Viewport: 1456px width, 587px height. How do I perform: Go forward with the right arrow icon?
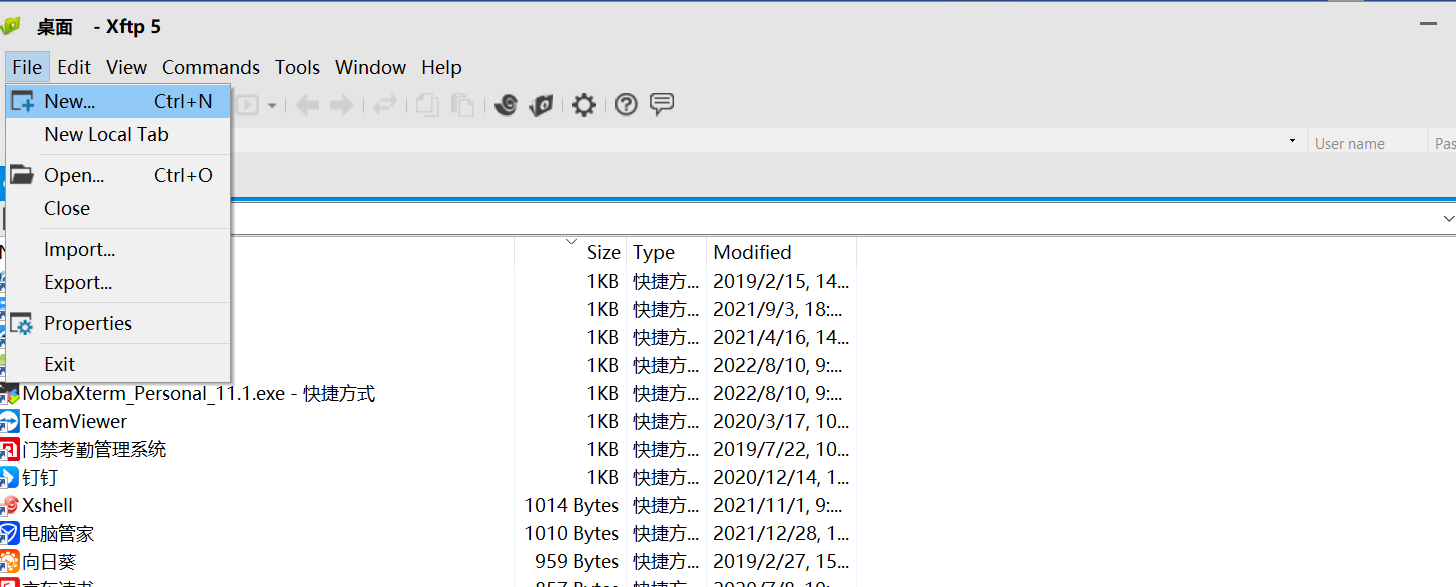[x=342, y=105]
